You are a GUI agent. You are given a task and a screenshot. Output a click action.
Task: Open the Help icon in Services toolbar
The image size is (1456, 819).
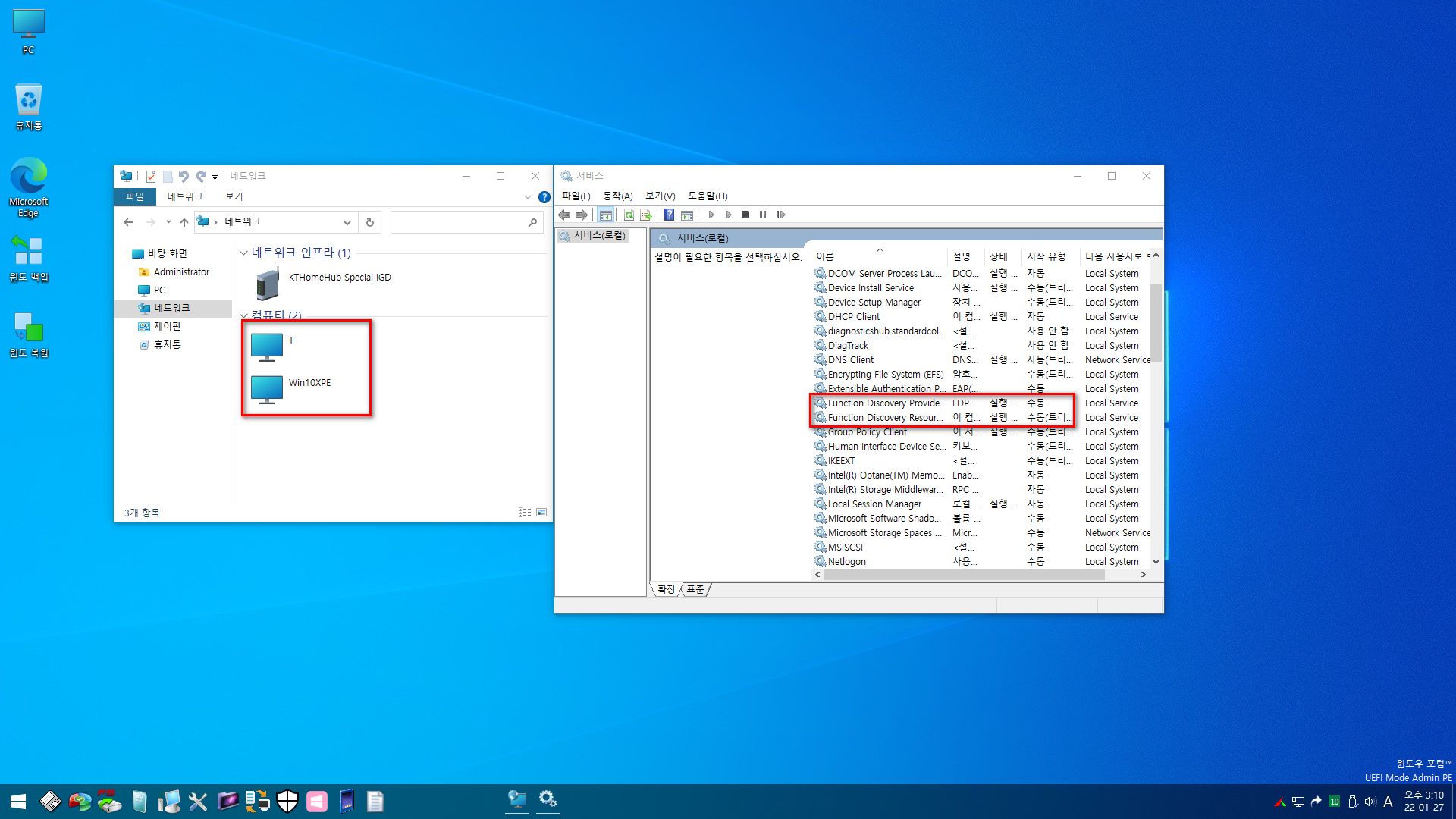[x=669, y=215]
